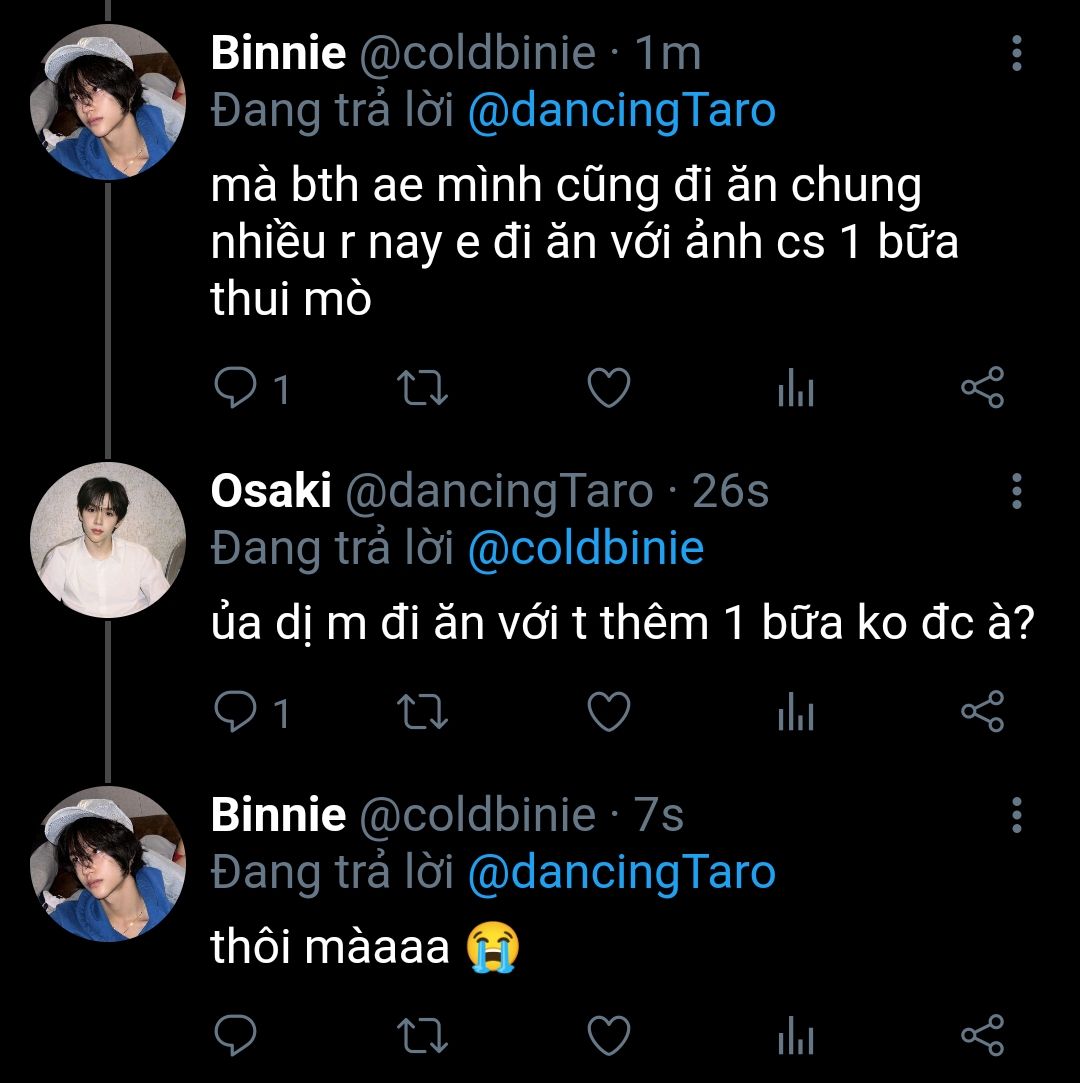Open more options on "thôi màaaa" tweet
Viewport: 1080px width, 1083px height.
point(1016,815)
